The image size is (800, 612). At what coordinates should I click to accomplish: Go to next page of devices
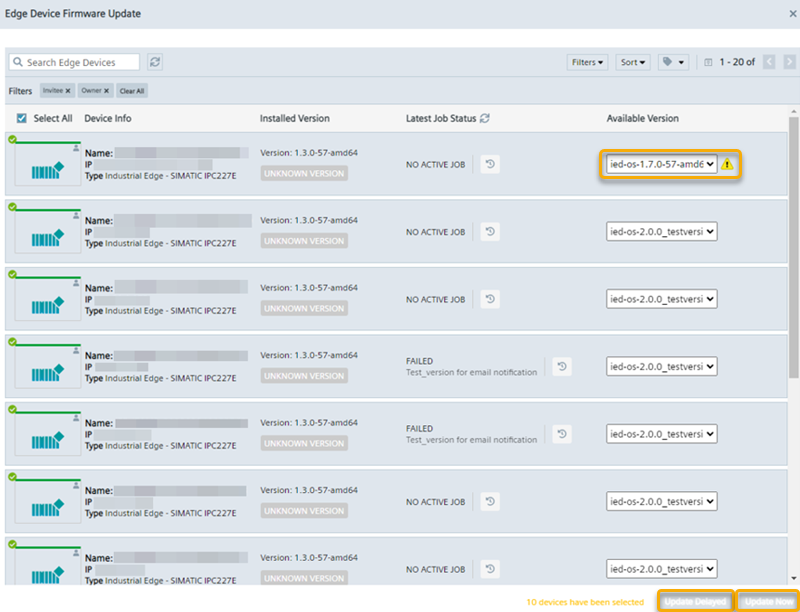click(787, 62)
